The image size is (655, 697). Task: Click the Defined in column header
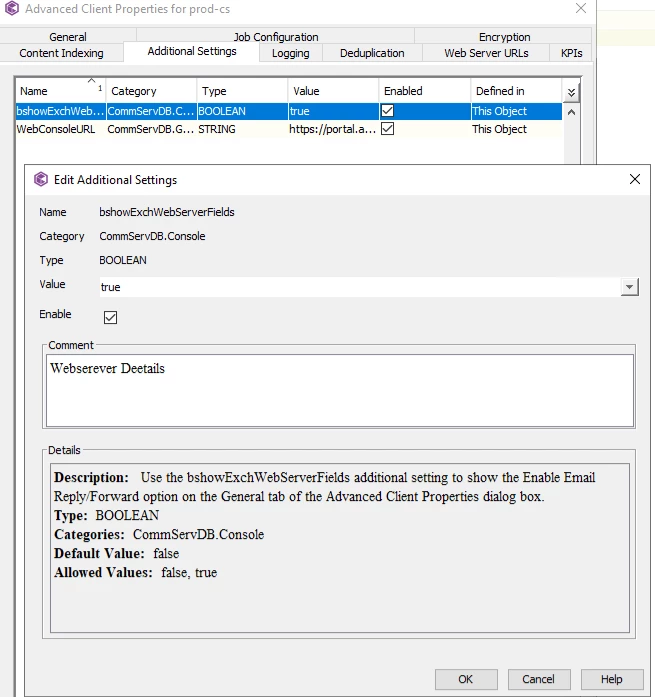coord(516,91)
